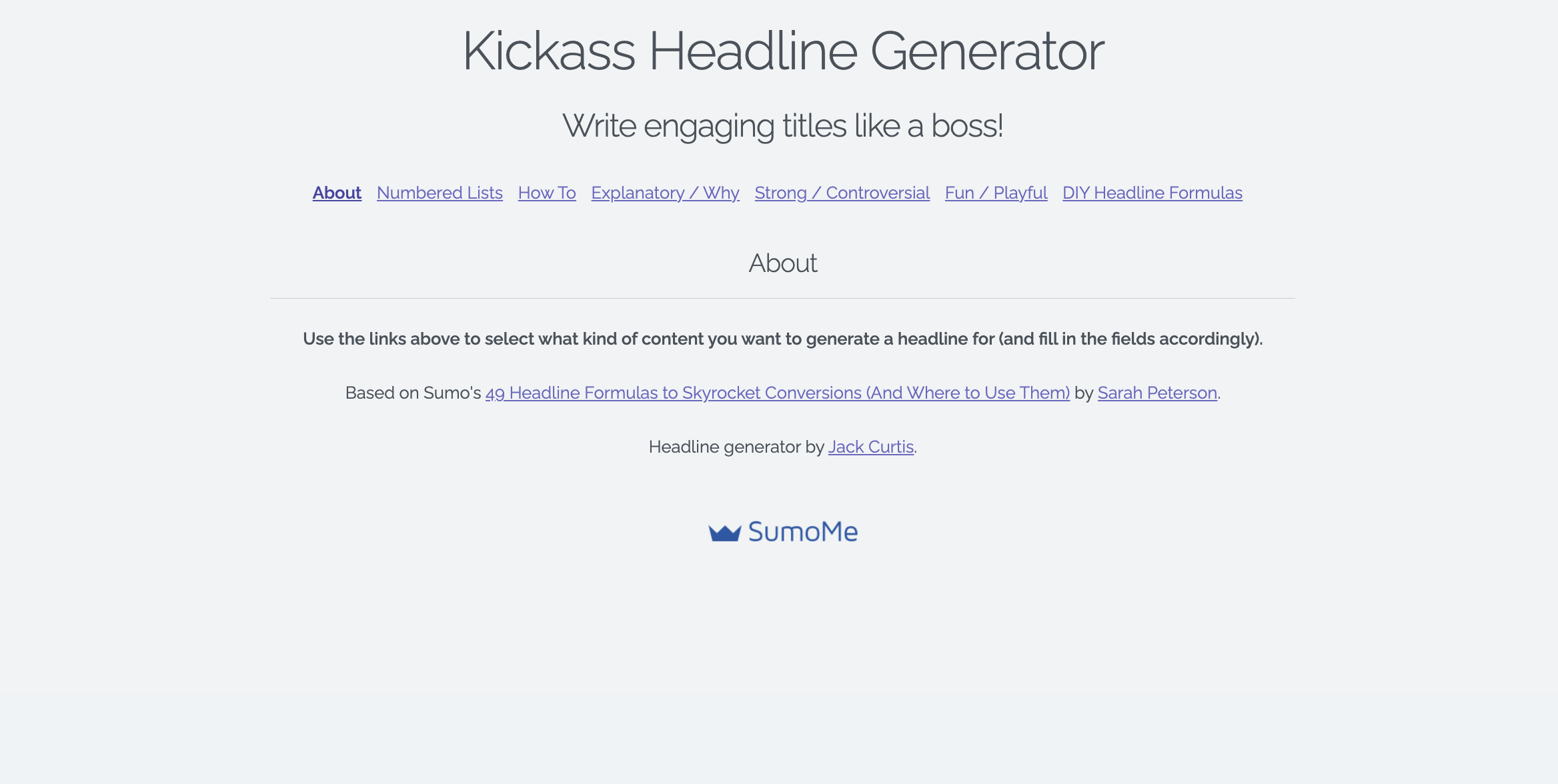1558x784 pixels.
Task: Click the underlined About nav item
Action: [x=337, y=192]
